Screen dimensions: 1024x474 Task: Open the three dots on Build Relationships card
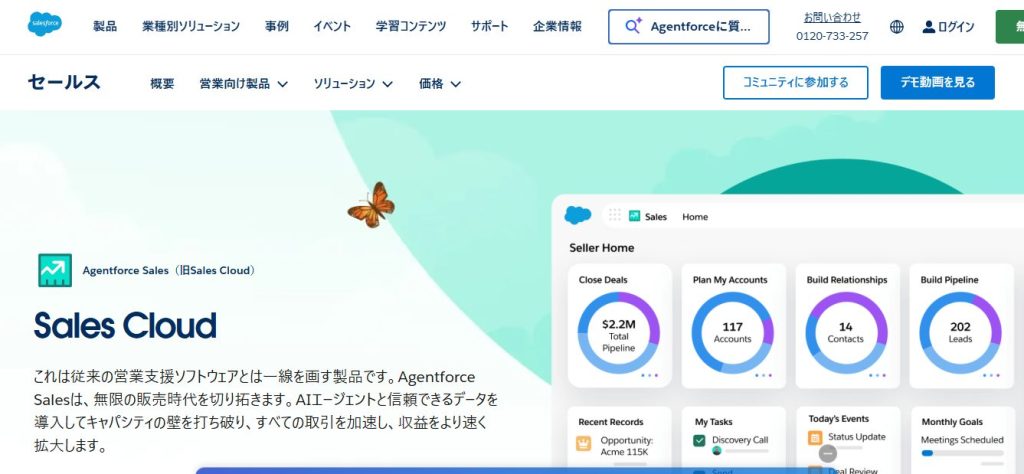pos(877,375)
